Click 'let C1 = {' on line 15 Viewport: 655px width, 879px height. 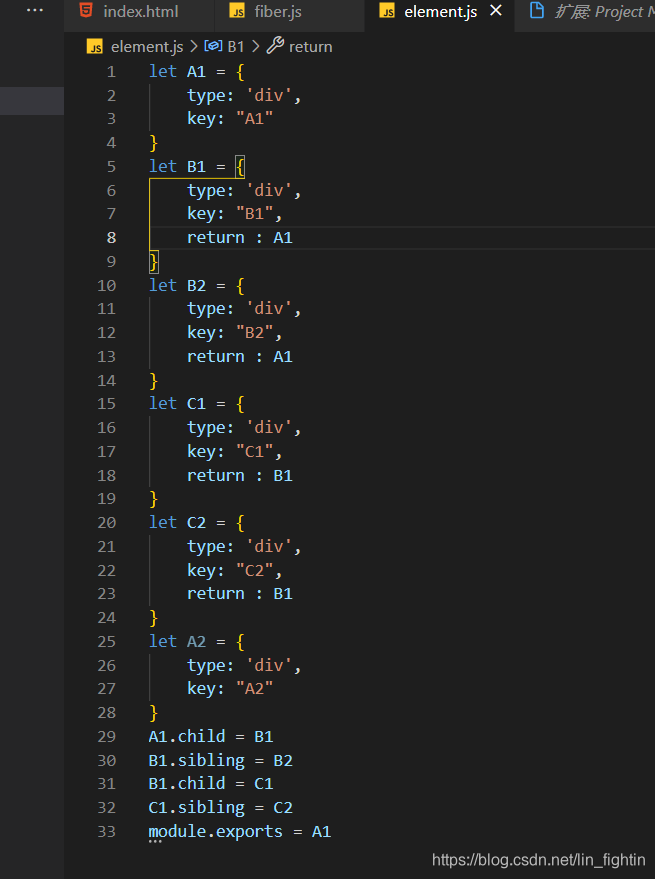point(197,404)
